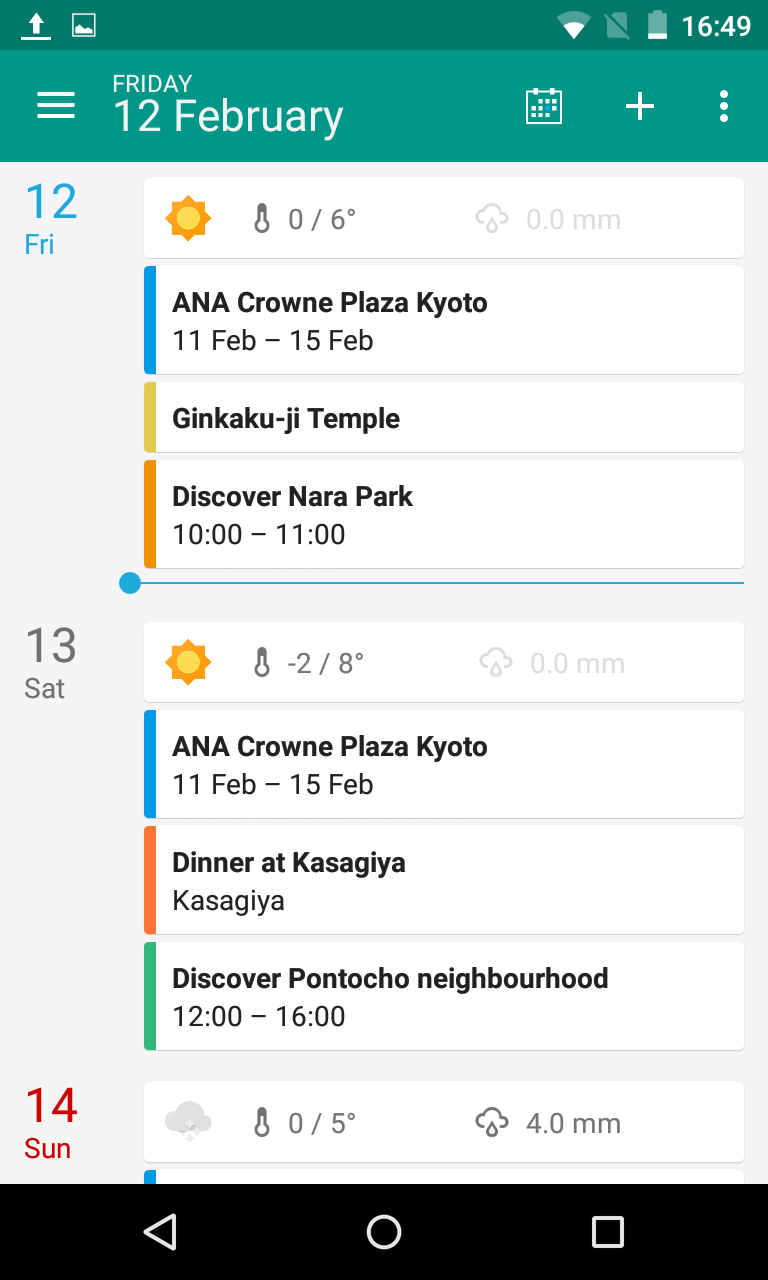768x1280 pixels.
Task: Open Discover Pontocho neighbourhood event
Action: 444,996
